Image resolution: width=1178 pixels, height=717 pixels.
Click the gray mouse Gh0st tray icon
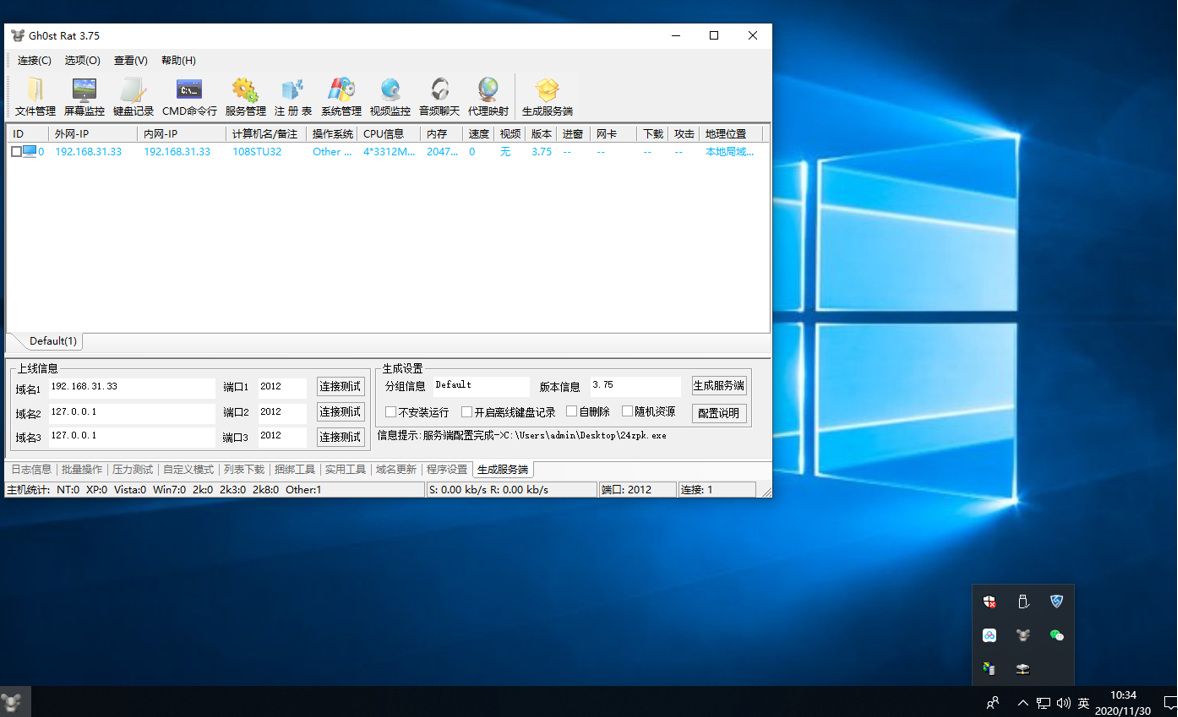(x=1022, y=635)
